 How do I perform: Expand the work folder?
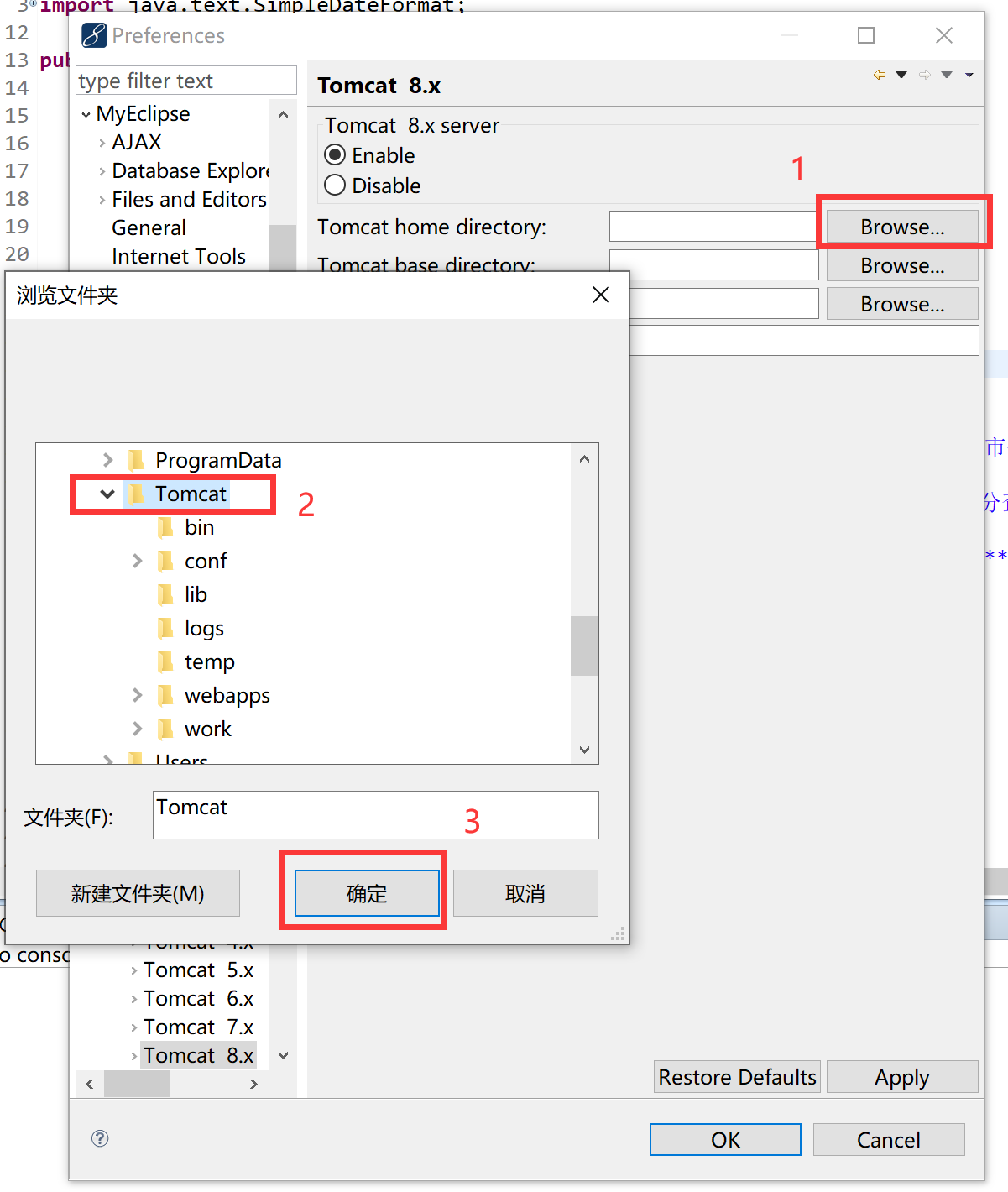point(137,729)
